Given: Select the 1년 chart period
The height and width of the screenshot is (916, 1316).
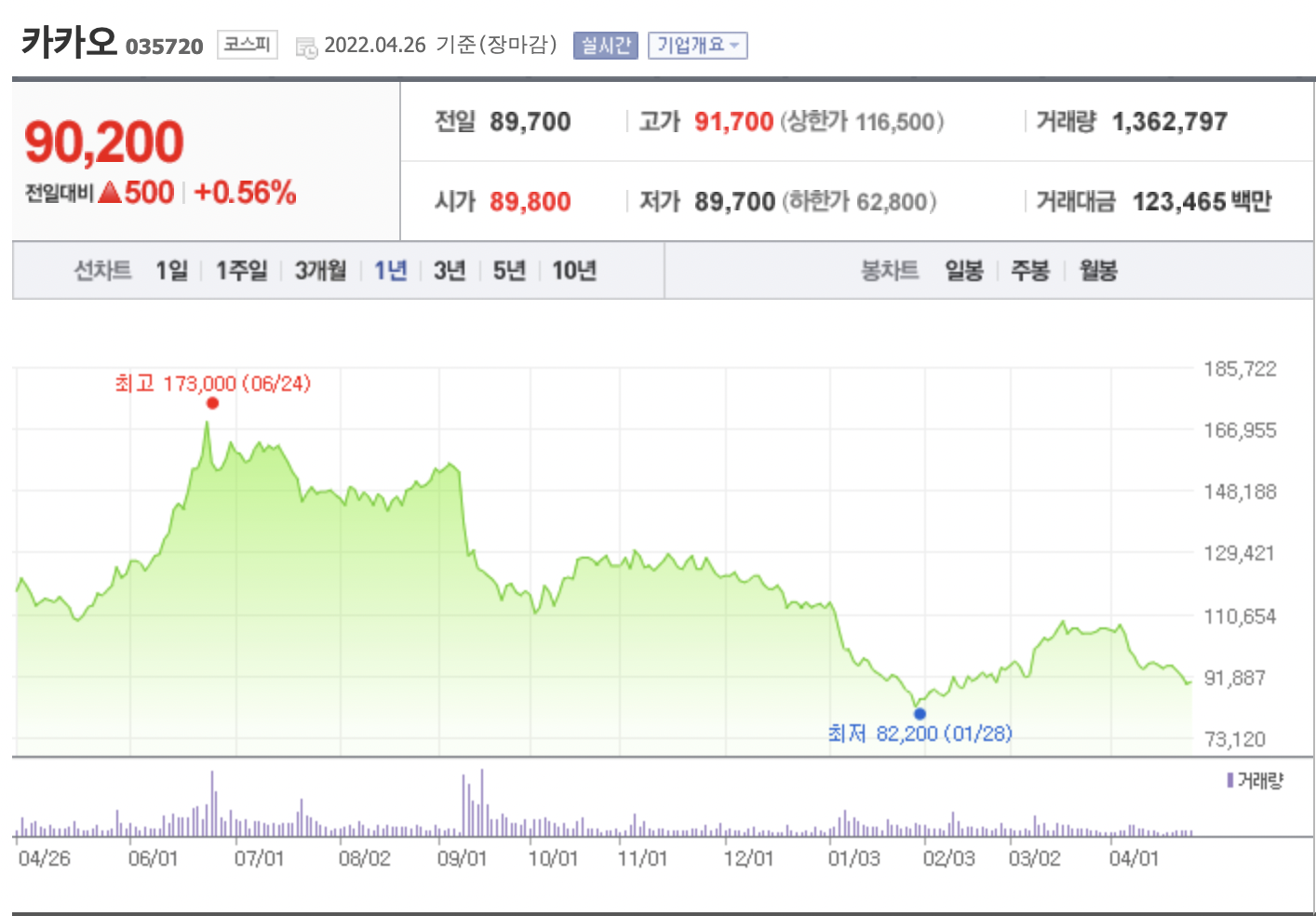Looking at the screenshot, I should [391, 271].
